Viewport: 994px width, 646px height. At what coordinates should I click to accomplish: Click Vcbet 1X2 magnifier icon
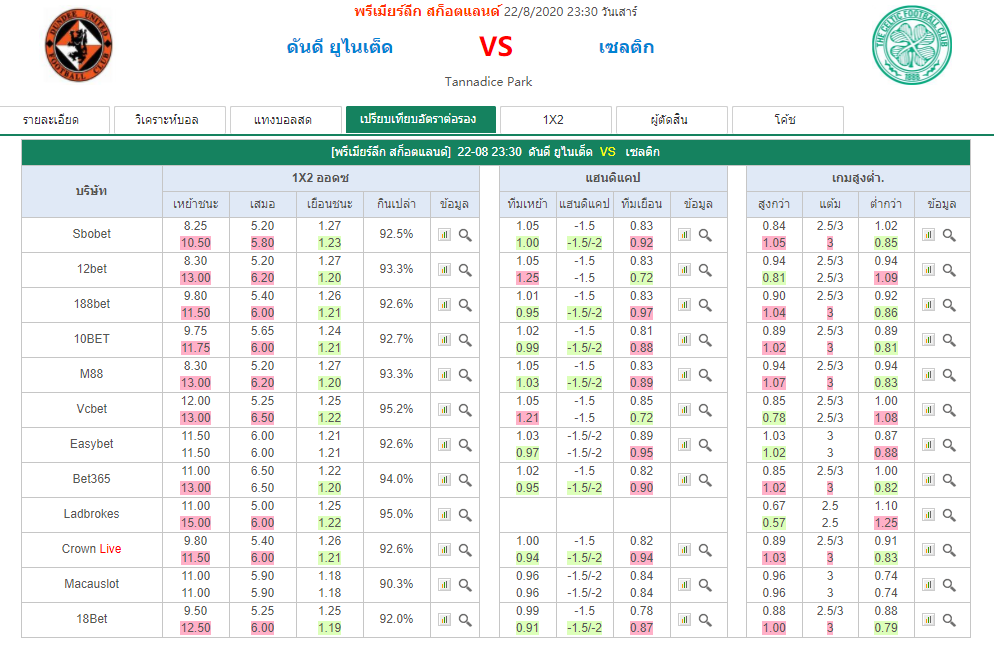coord(465,410)
